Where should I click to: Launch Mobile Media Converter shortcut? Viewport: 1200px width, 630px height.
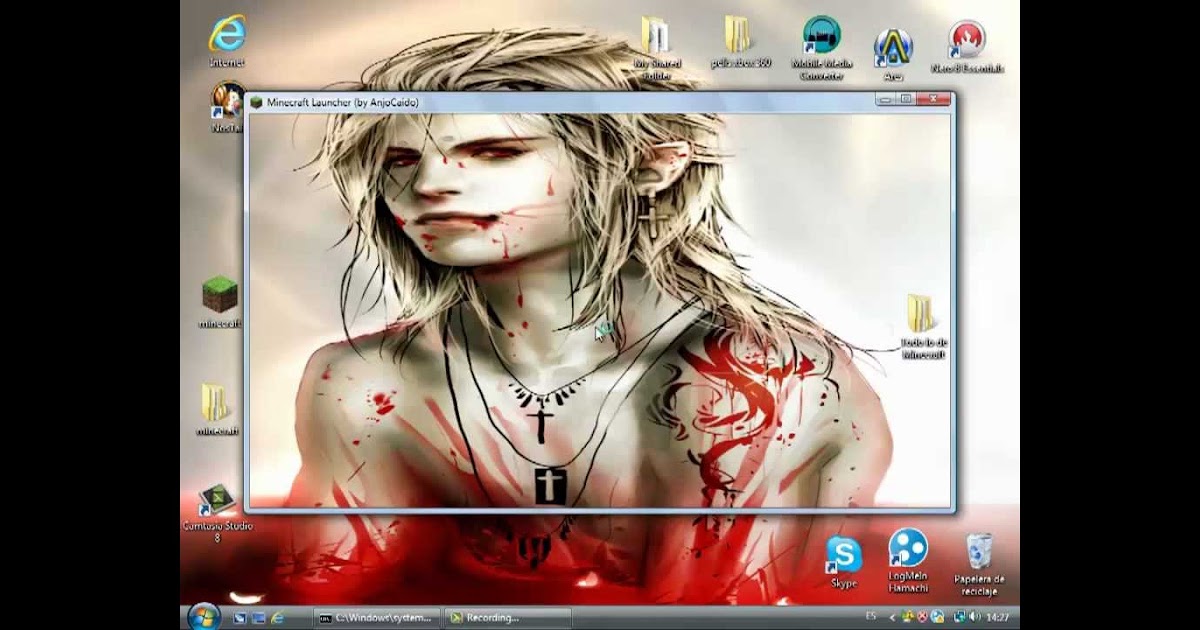tap(822, 48)
